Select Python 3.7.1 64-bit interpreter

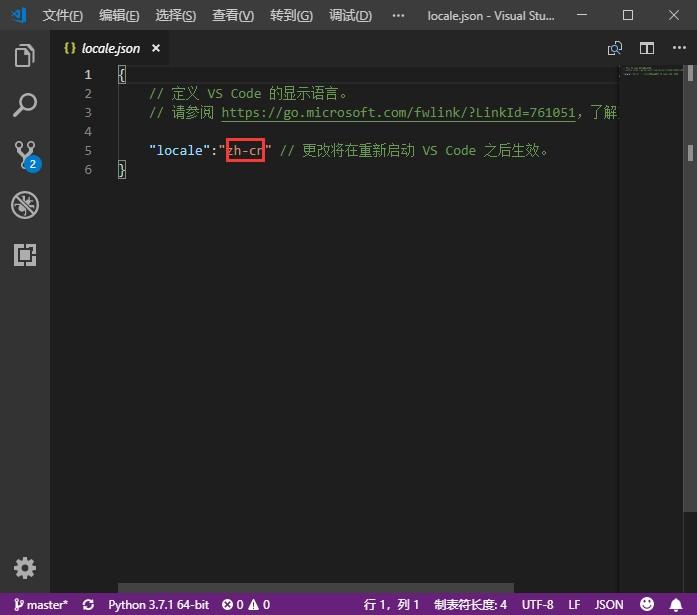coord(159,605)
